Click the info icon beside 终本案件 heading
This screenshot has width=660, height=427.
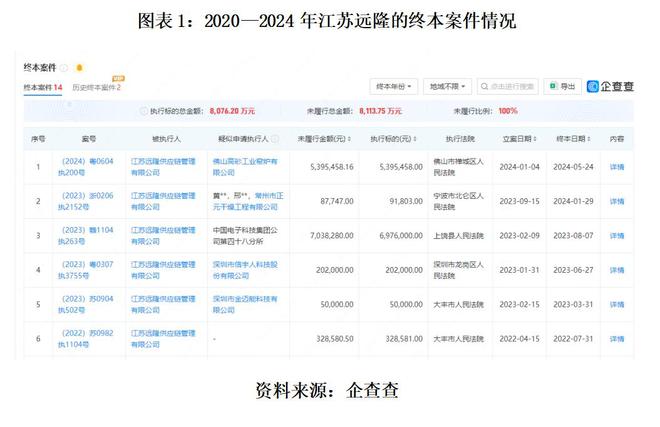(64, 68)
